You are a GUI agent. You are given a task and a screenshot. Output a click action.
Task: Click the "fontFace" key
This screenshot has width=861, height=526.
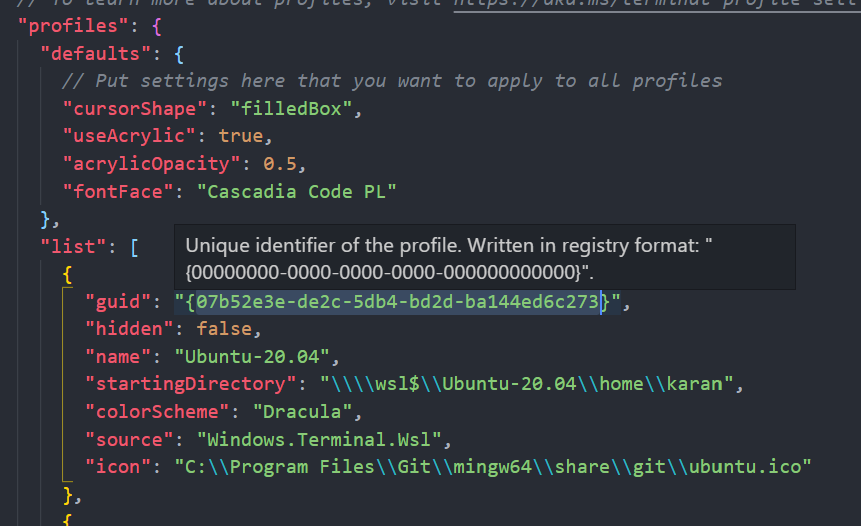(x=118, y=192)
